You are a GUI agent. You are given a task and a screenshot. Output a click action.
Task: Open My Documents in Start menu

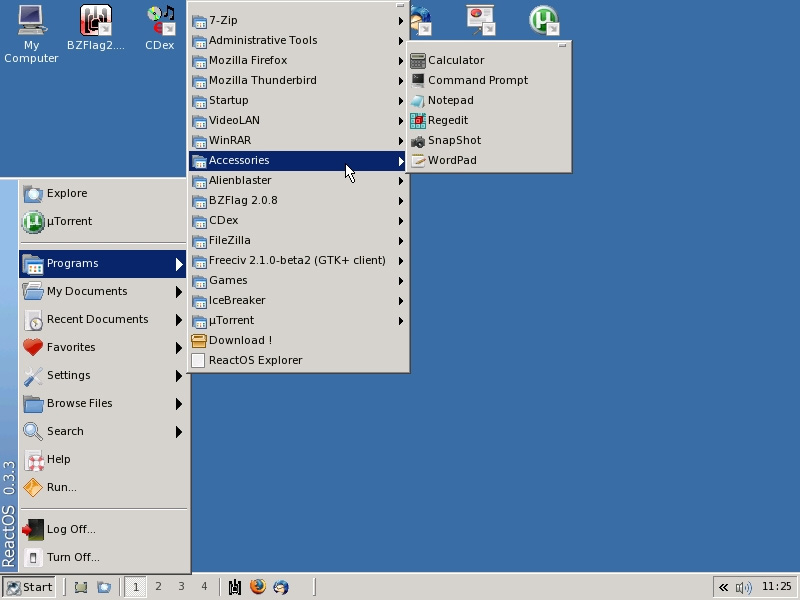point(103,291)
